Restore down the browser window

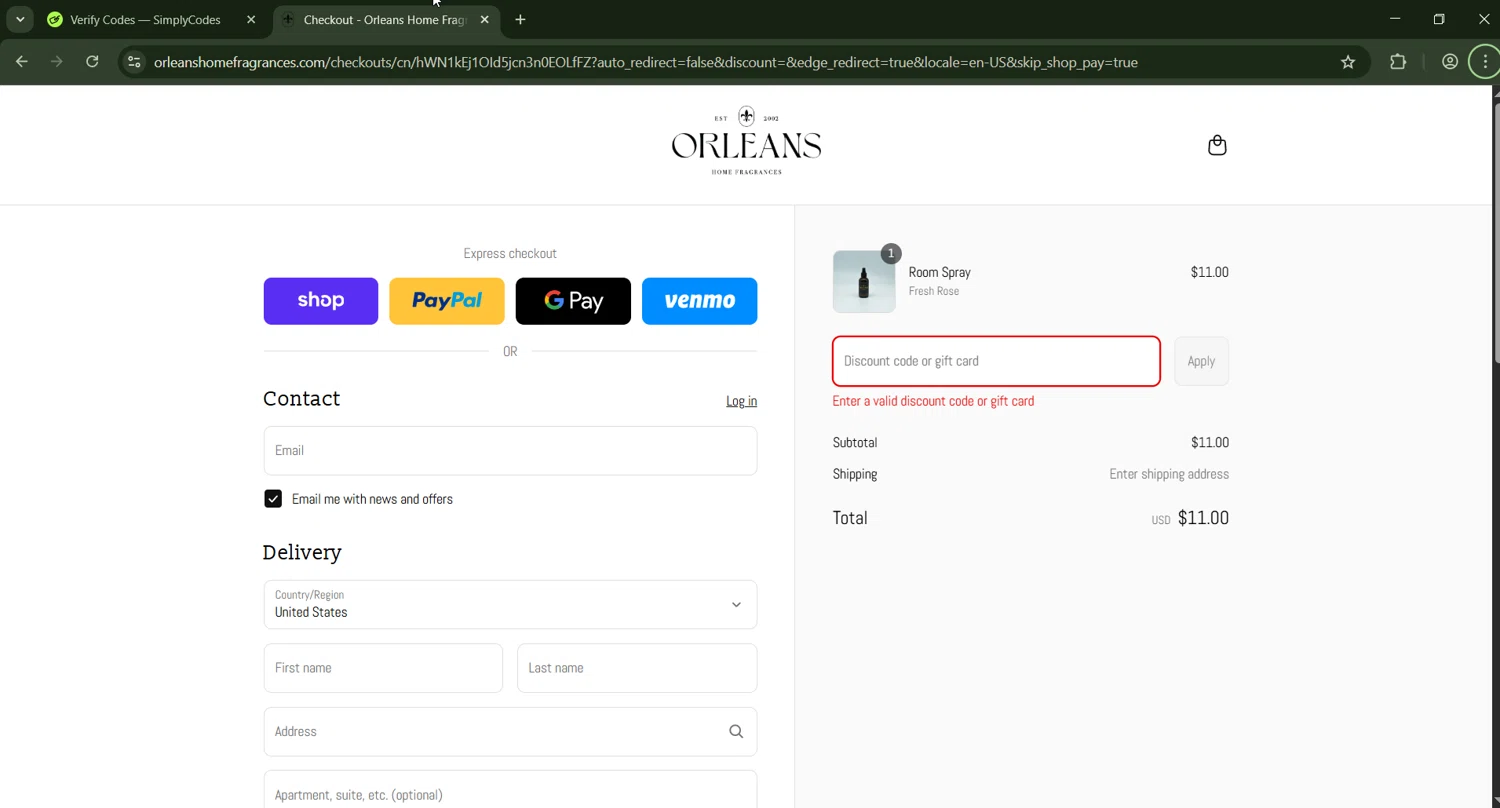pyautogui.click(x=1439, y=19)
